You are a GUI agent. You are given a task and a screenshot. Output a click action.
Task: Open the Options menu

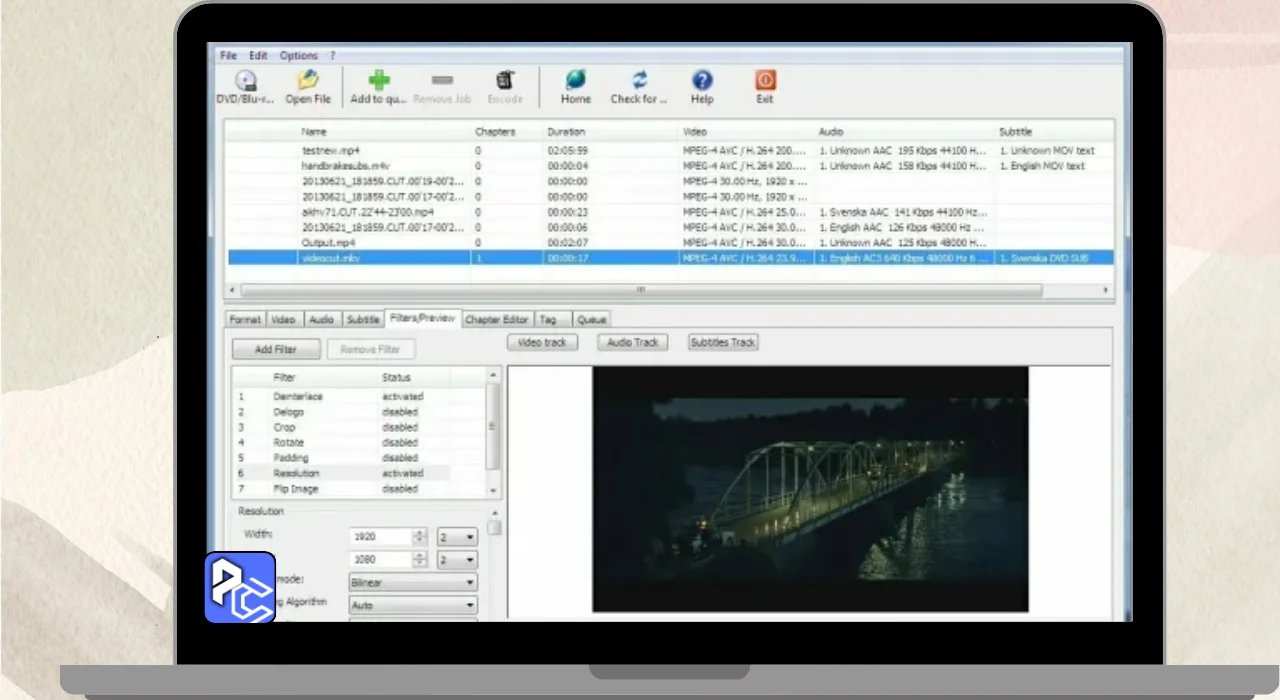pyautogui.click(x=298, y=56)
